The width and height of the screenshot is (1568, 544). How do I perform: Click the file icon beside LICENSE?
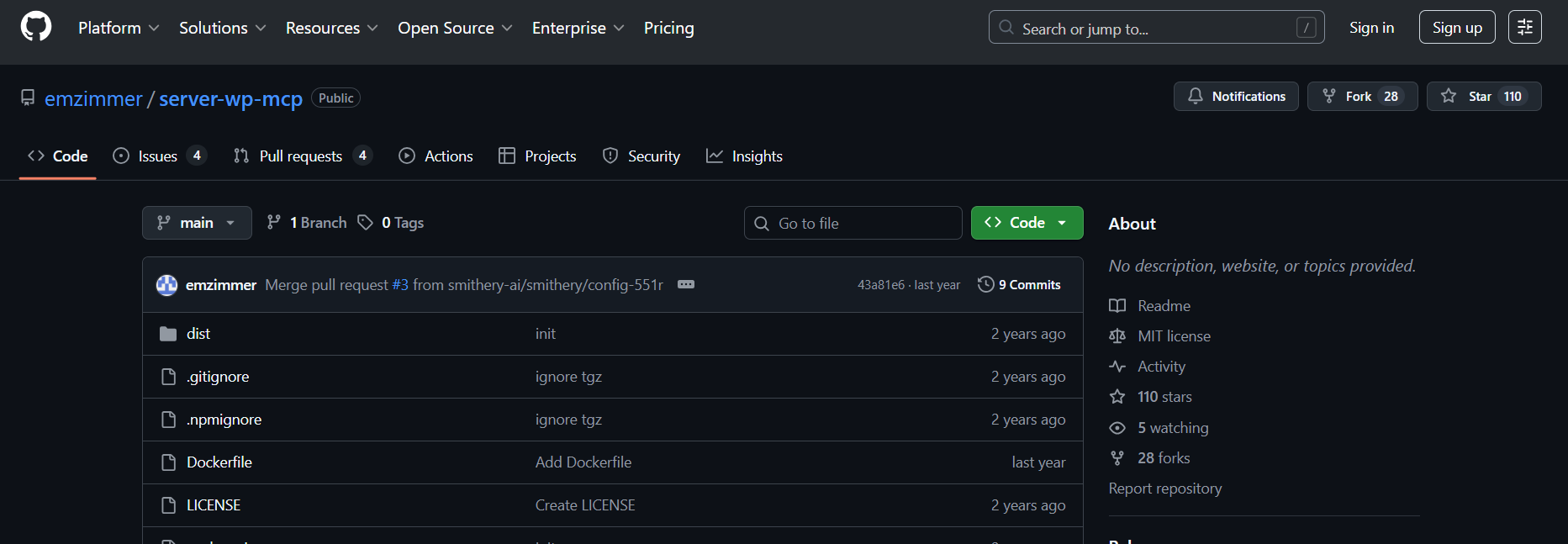168,505
